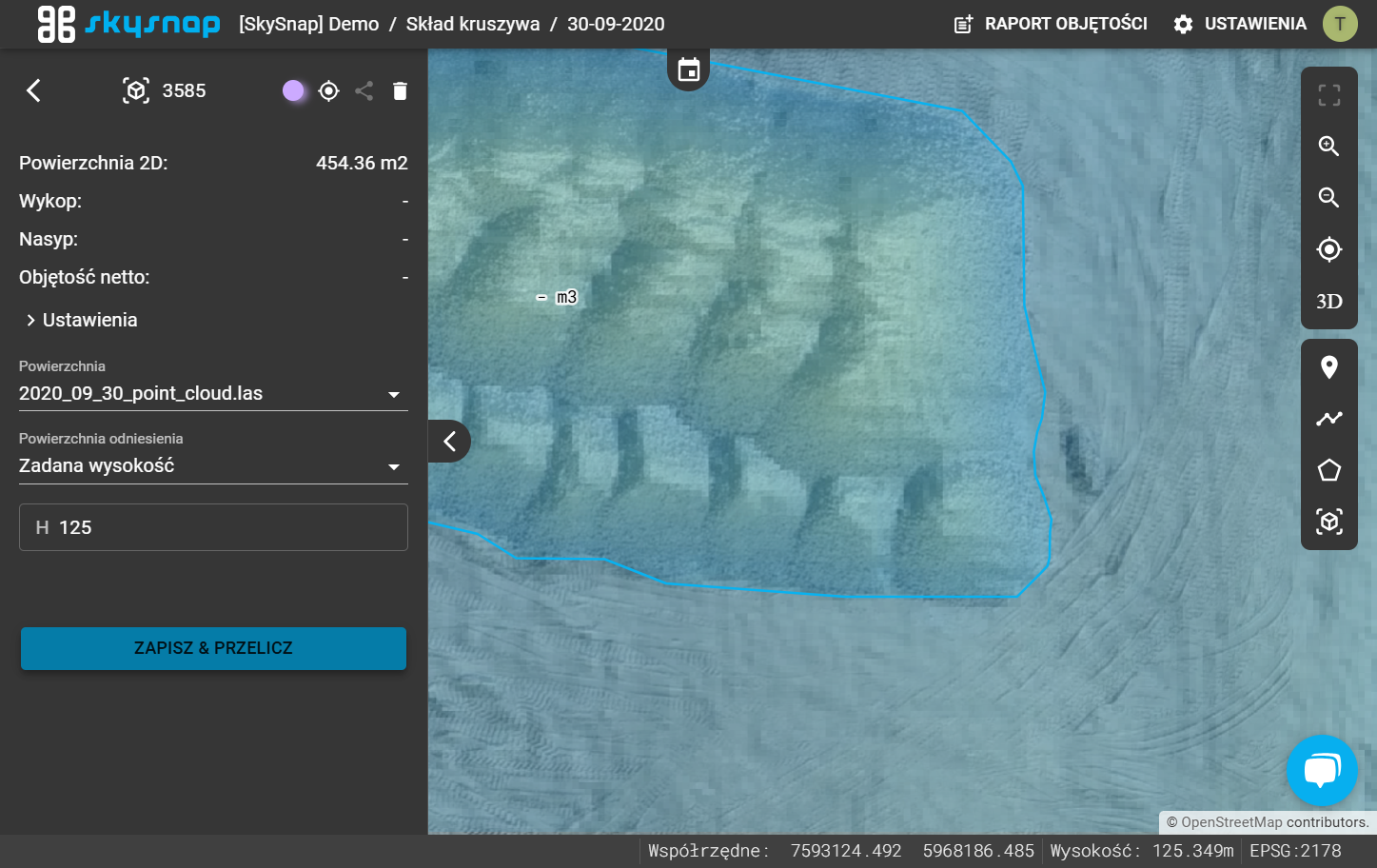This screenshot has width=1377, height=868.
Task: Open the Powierzchnia point cloud dropdown
Action: 213,393
